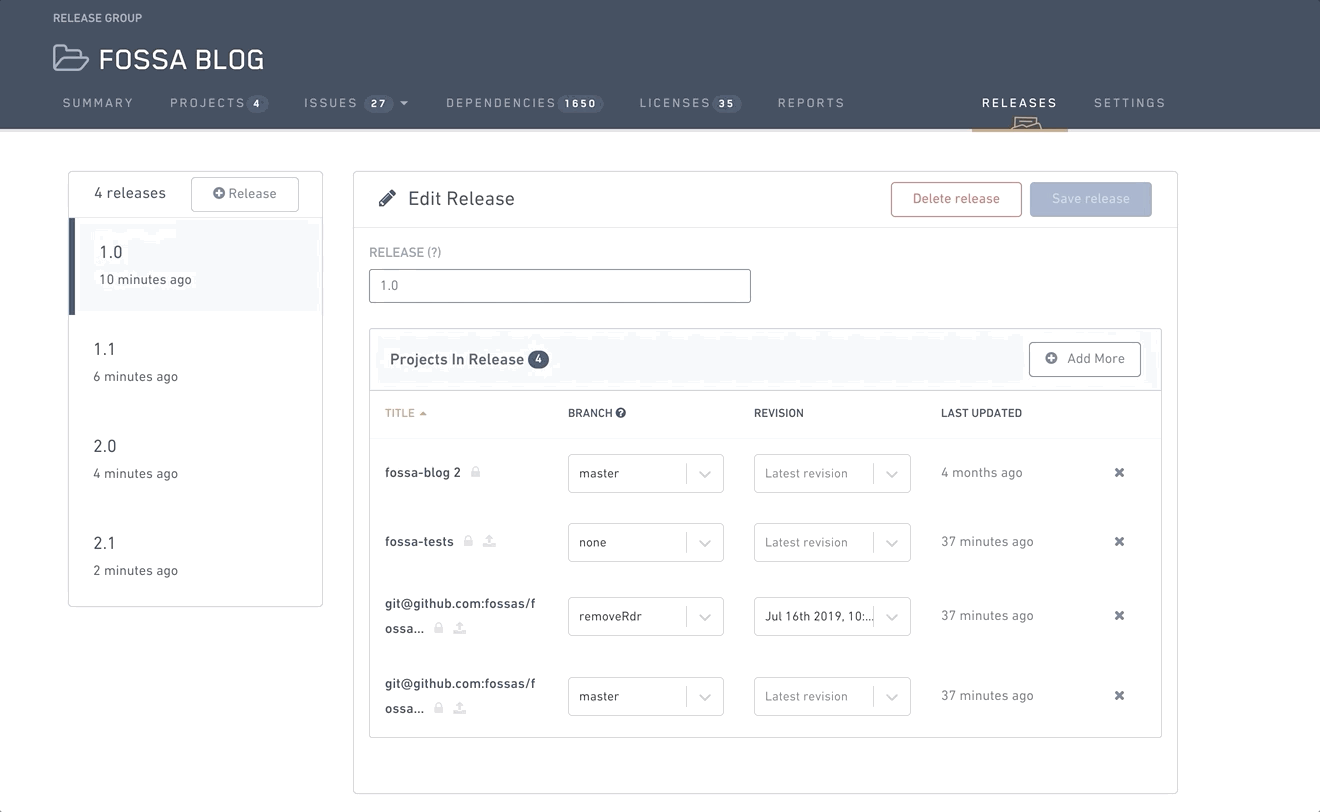Click the X icon for fossa-tests row

[1119, 542]
